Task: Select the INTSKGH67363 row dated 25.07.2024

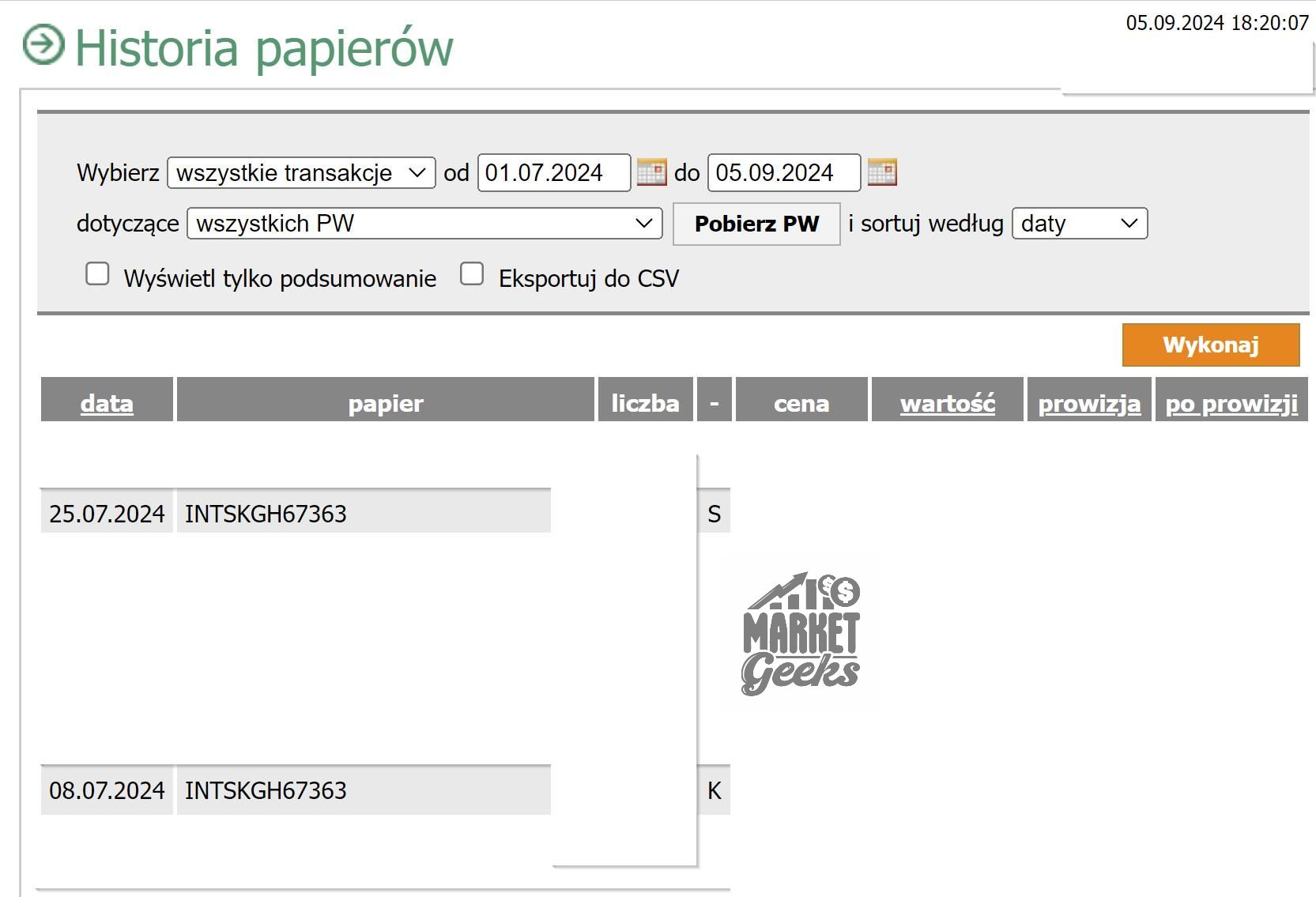Action: (x=266, y=514)
